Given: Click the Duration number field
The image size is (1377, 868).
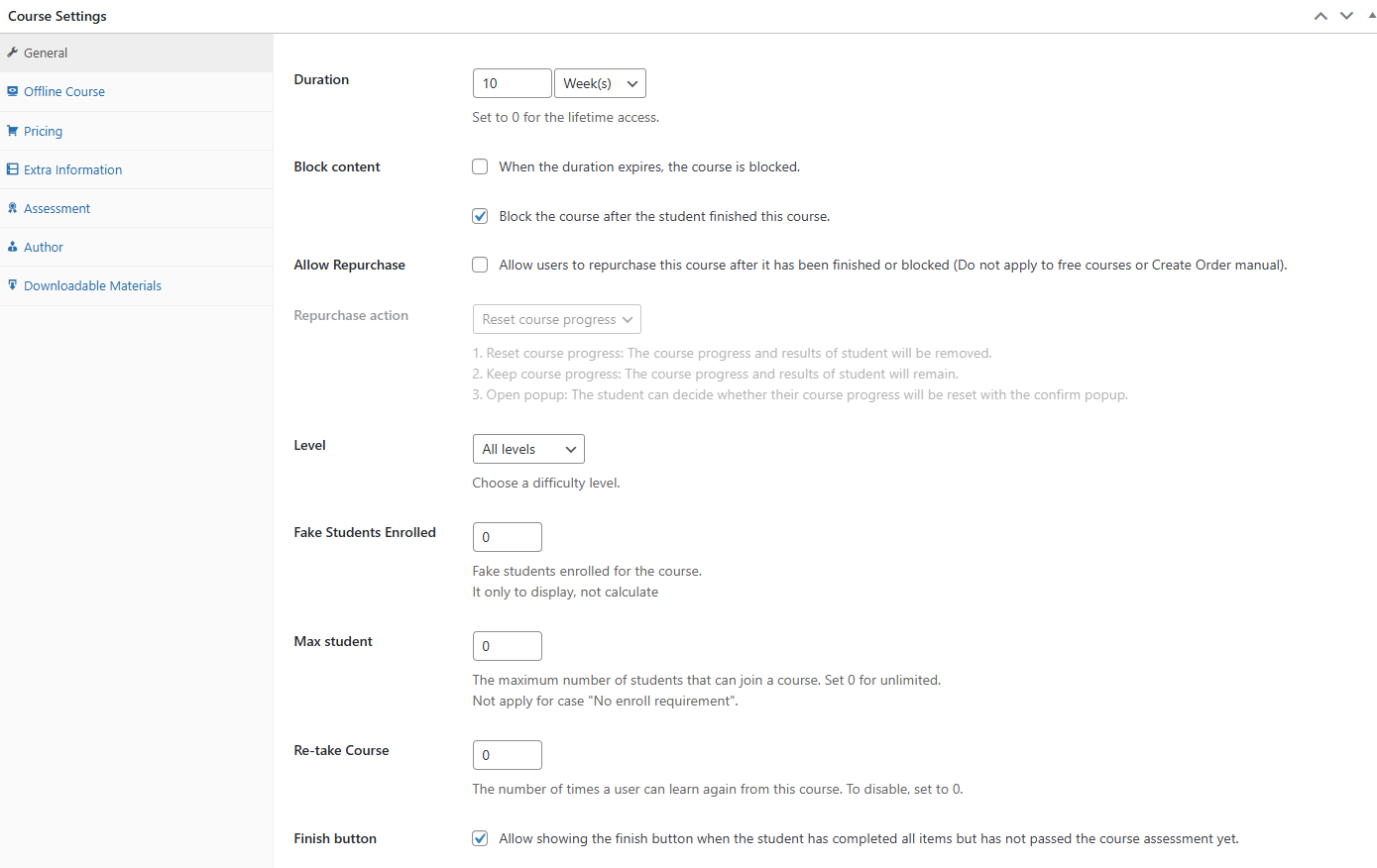Looking at the screenshot, I should pyautogui.click(x=512, y=83).
